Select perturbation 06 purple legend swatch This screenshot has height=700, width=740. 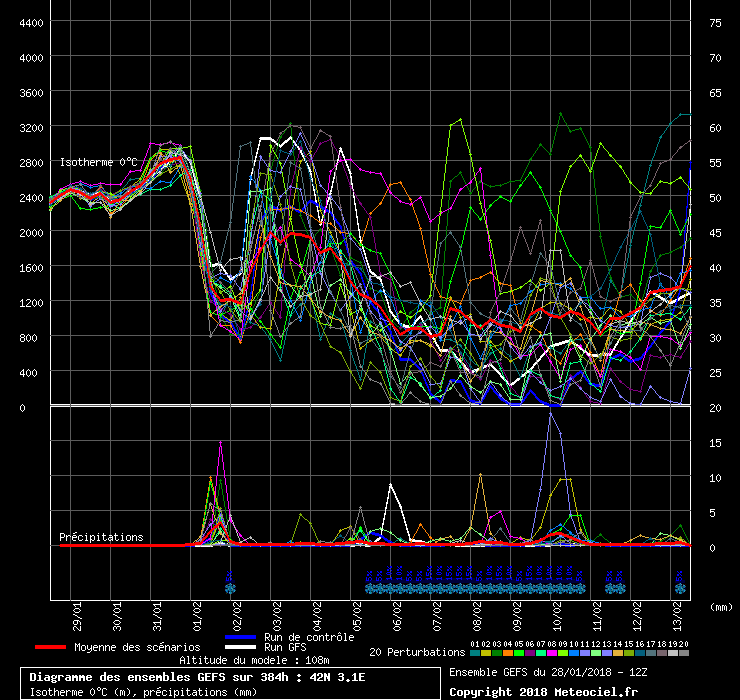[530, 653]
